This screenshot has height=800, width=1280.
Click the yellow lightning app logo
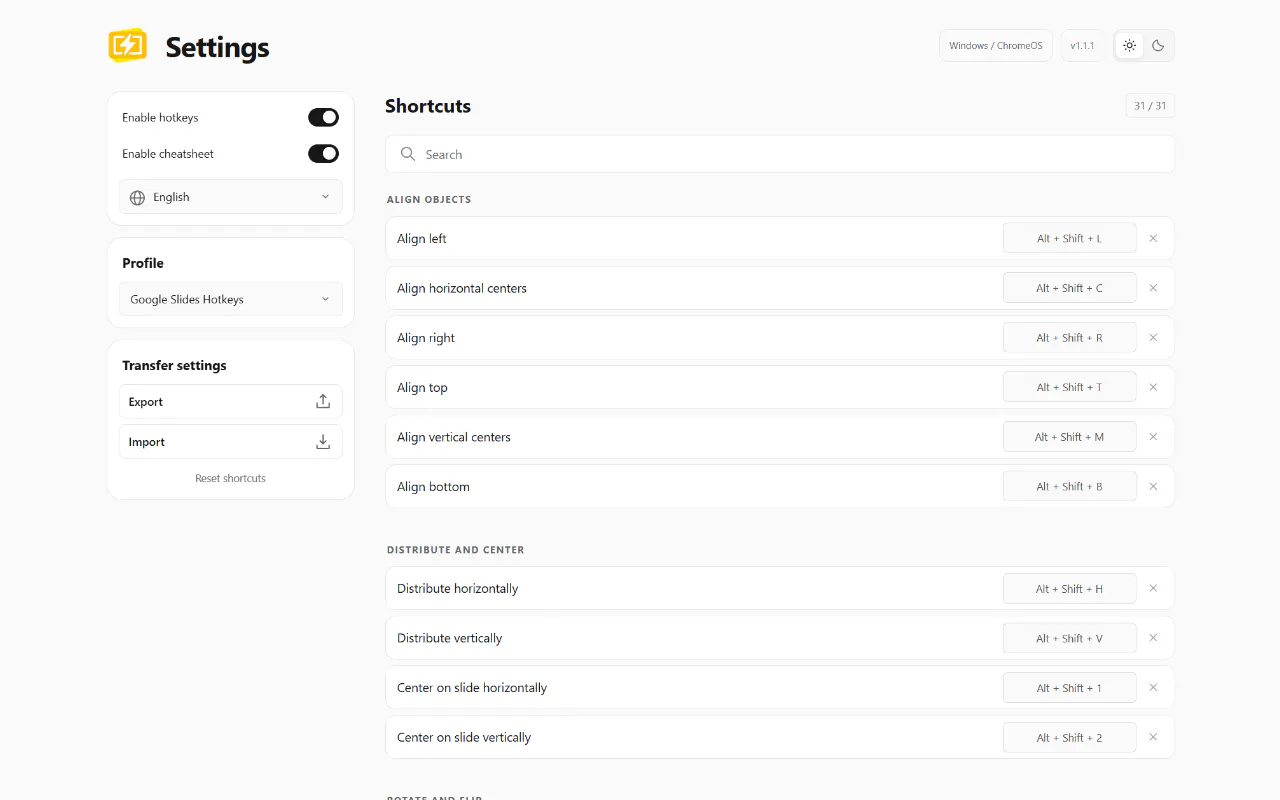pos(128,46)
